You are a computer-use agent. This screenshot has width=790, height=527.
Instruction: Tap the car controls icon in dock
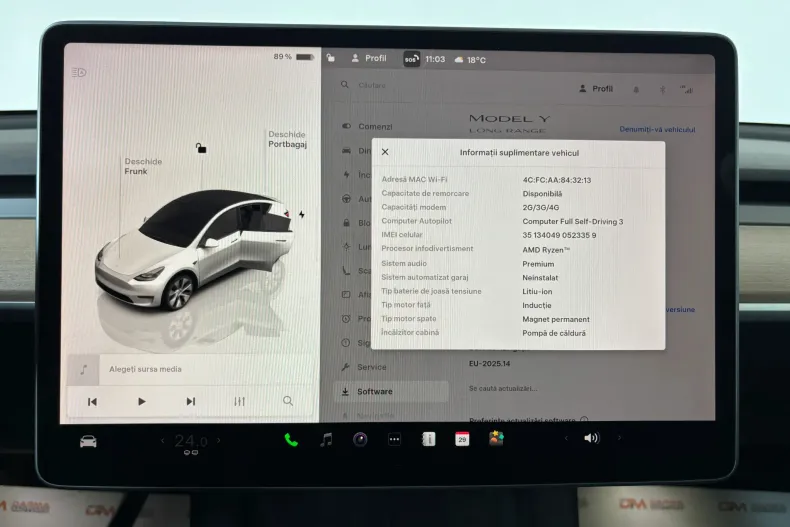[88, 442]
